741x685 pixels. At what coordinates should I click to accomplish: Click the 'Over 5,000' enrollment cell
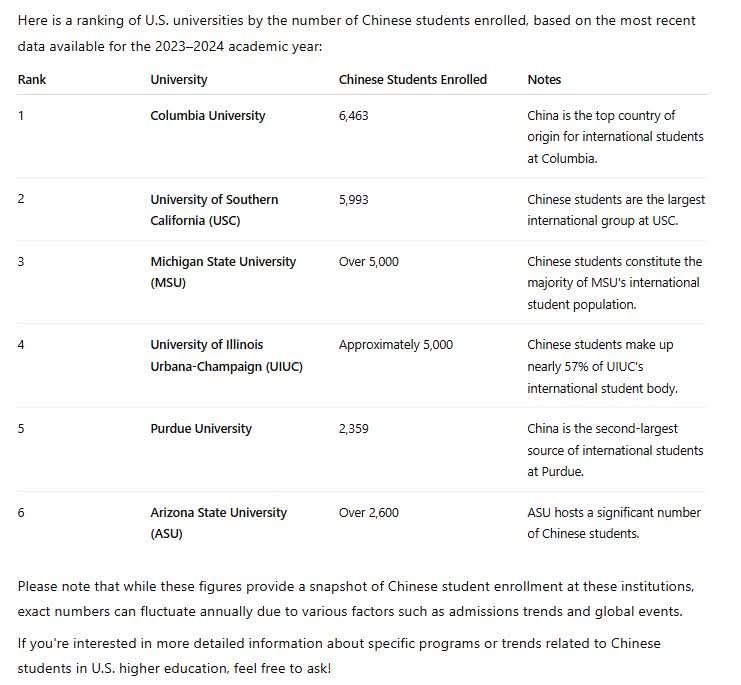(x=369, y=261)
